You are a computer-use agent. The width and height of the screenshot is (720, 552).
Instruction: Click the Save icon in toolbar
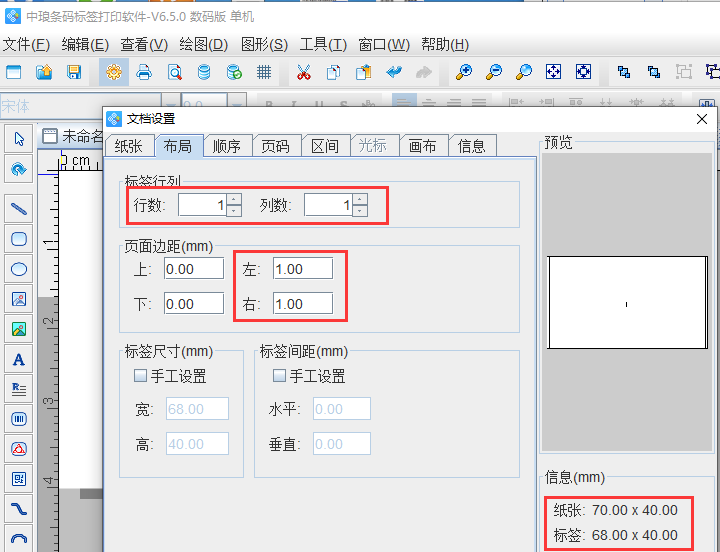pos(74,72)
